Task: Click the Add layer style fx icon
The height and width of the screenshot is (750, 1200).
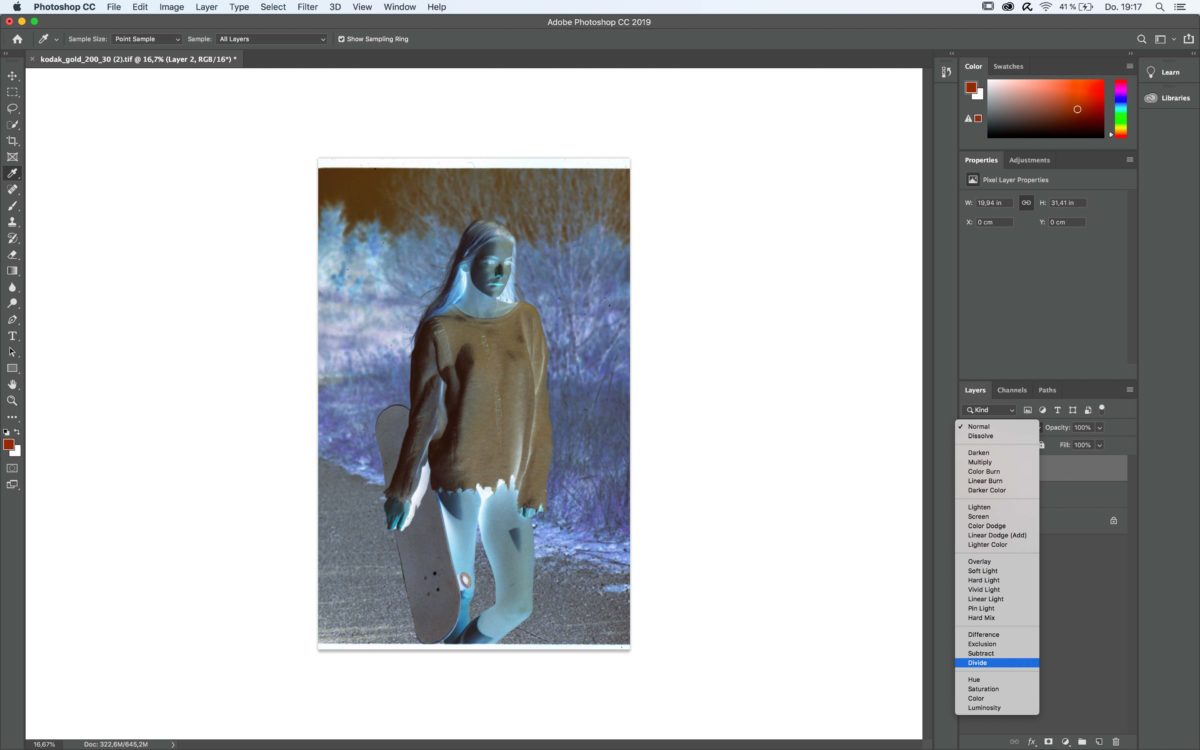Action: click(x=1031, y=742)
